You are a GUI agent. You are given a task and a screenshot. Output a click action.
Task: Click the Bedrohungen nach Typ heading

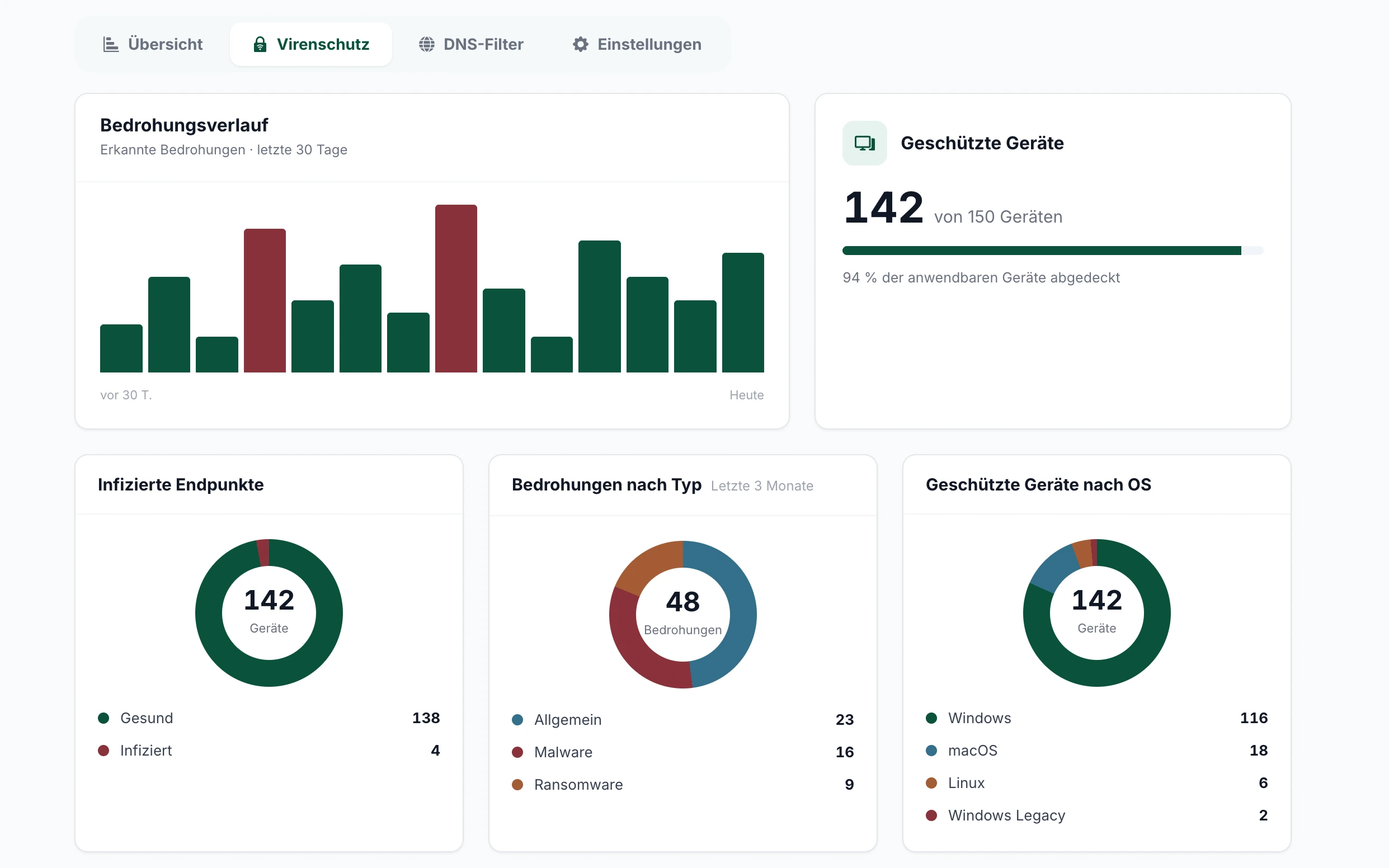coord(606,484)
